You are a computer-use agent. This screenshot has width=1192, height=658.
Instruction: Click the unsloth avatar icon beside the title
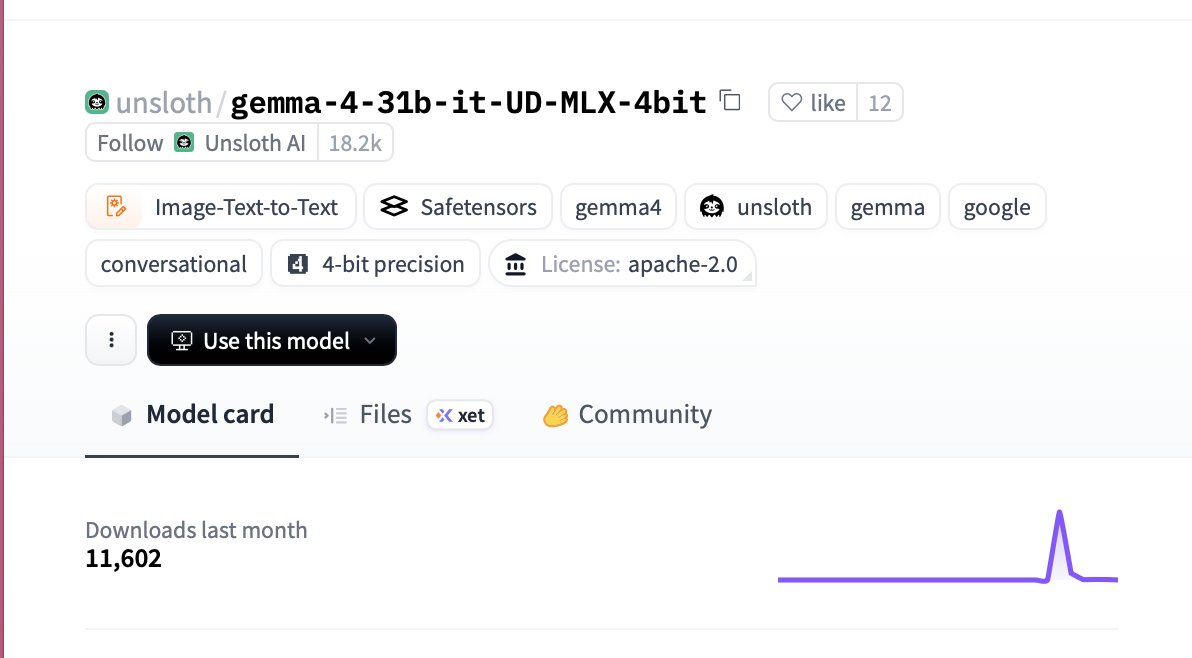tap(97, 102)
